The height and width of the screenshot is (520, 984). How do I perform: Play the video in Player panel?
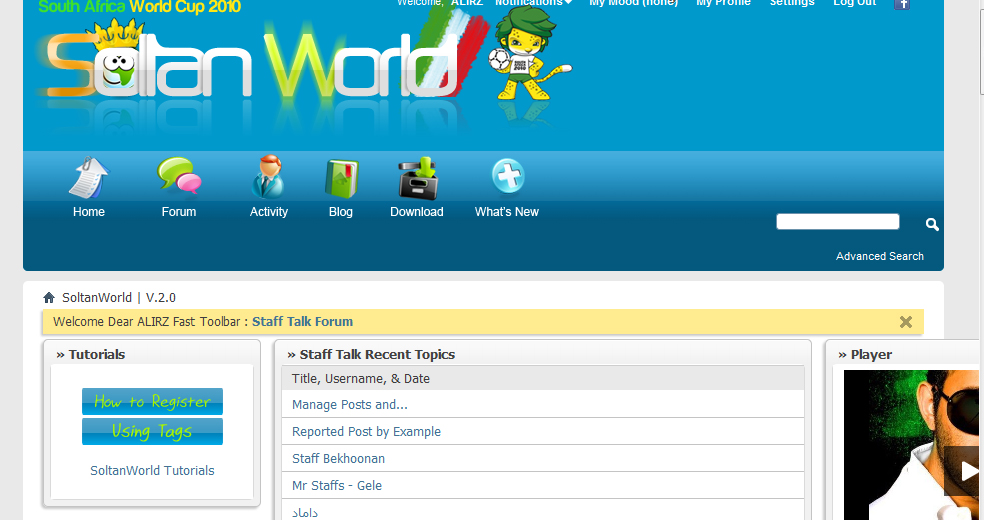[968, 470]
